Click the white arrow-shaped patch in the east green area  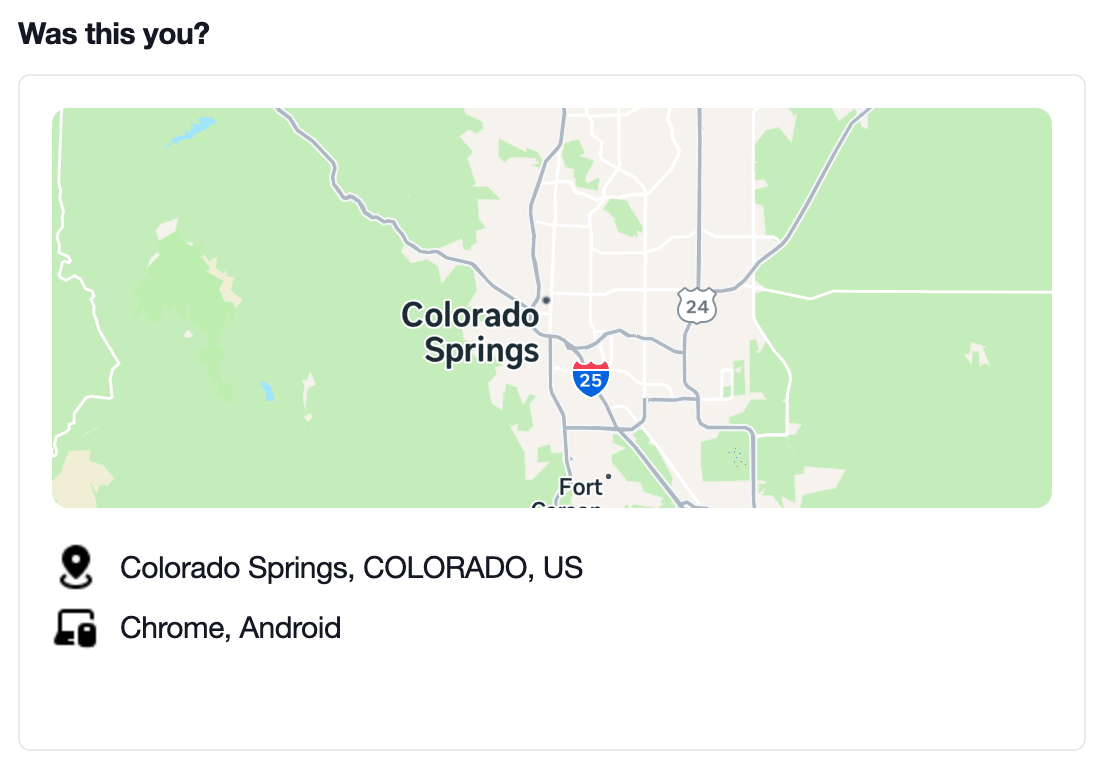pos(978,354)
